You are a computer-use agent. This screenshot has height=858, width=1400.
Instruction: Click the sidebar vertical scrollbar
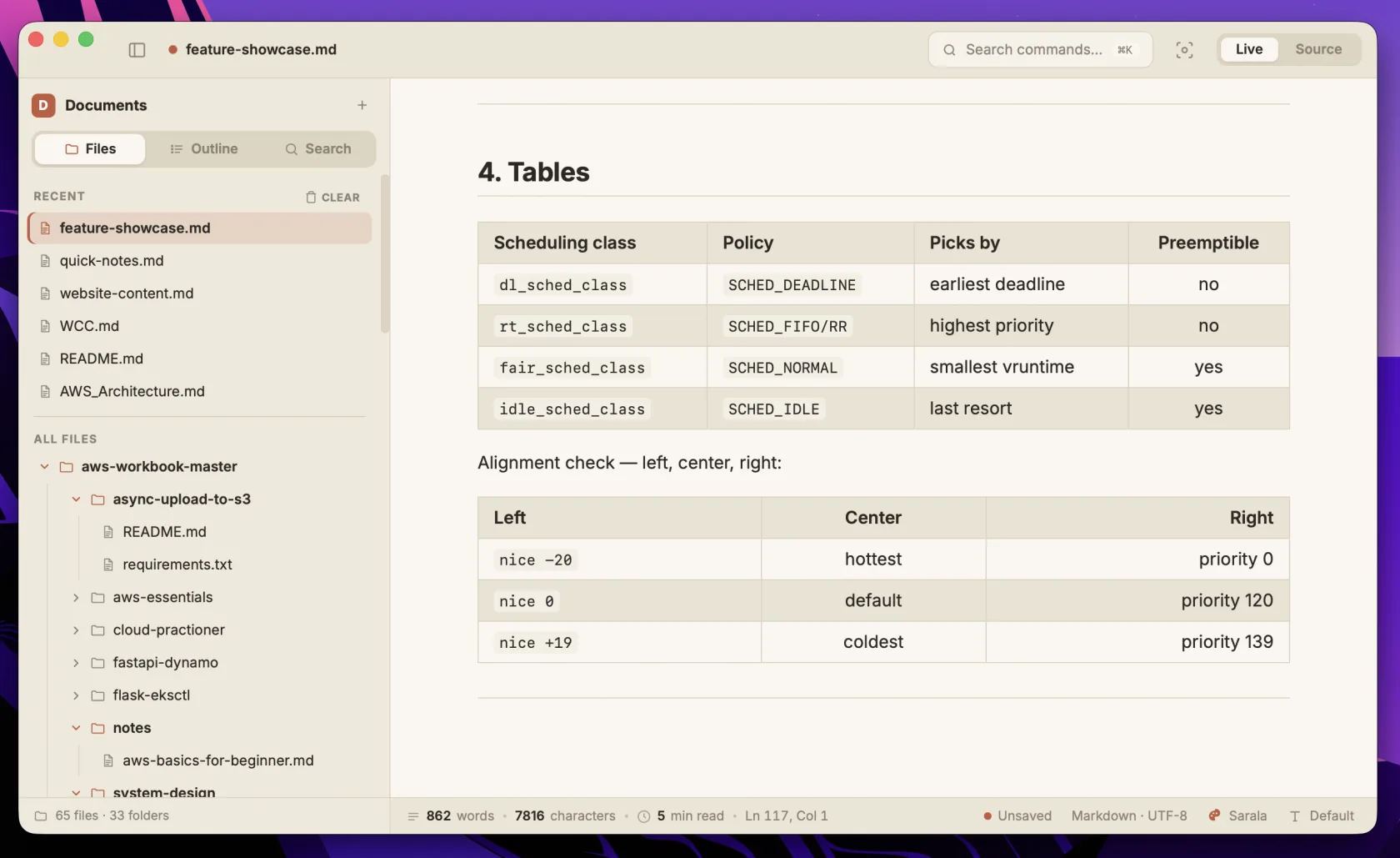pos(385,254)
